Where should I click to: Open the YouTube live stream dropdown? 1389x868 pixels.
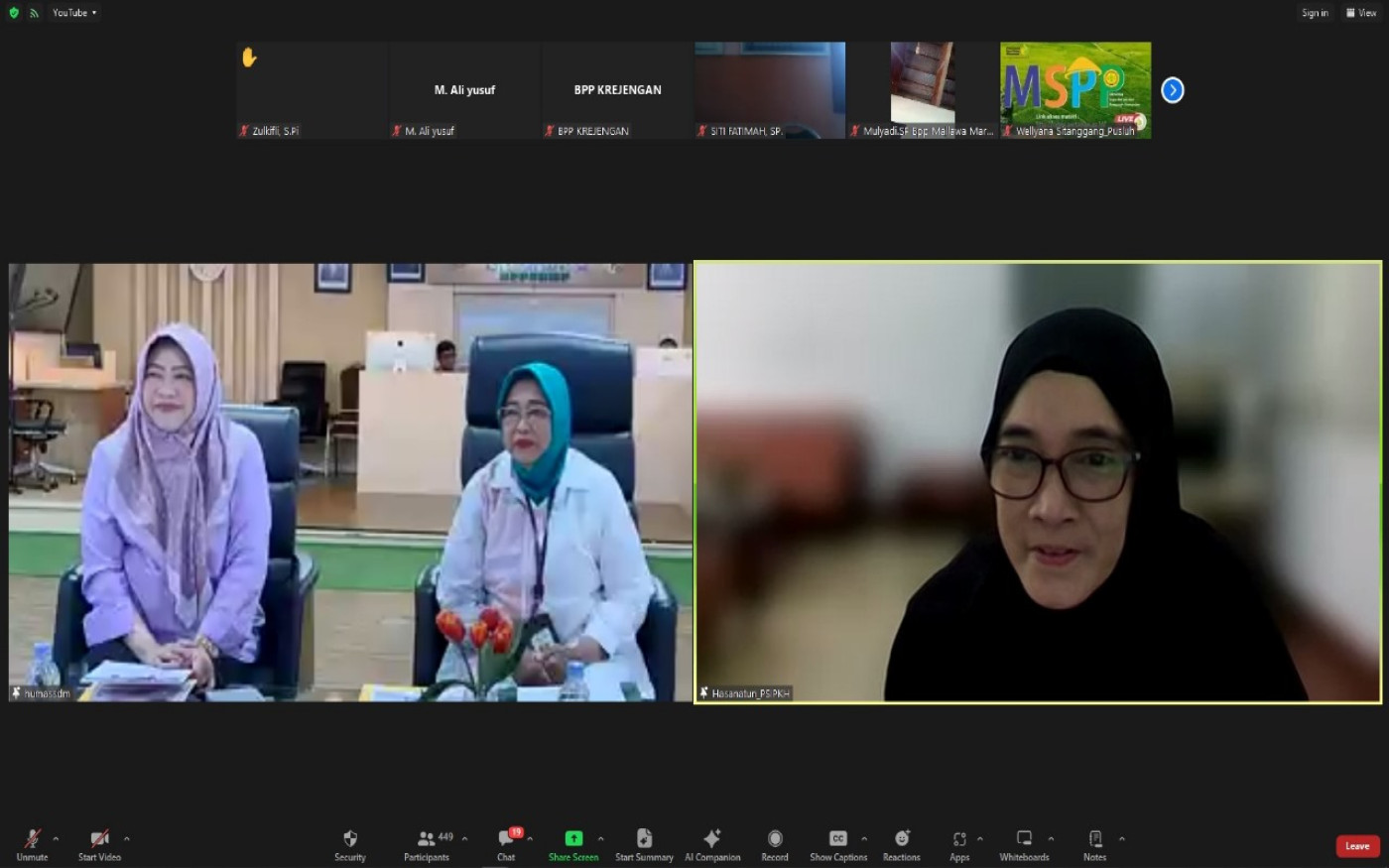click(74, 13)
